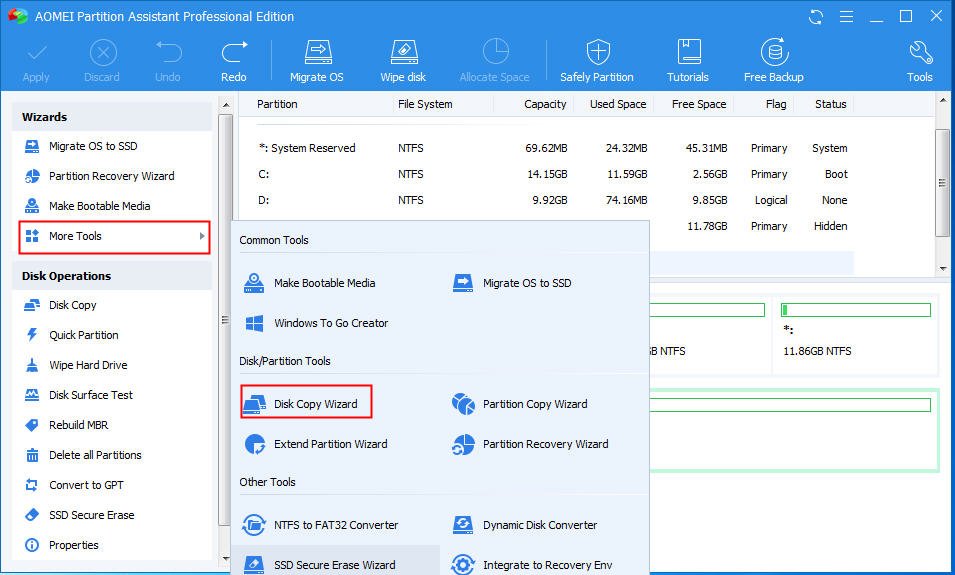The height and width of the screenshot is (575, 955).
Task: Open Dynamic Disk Converter
Action: [x=524, y=525]
